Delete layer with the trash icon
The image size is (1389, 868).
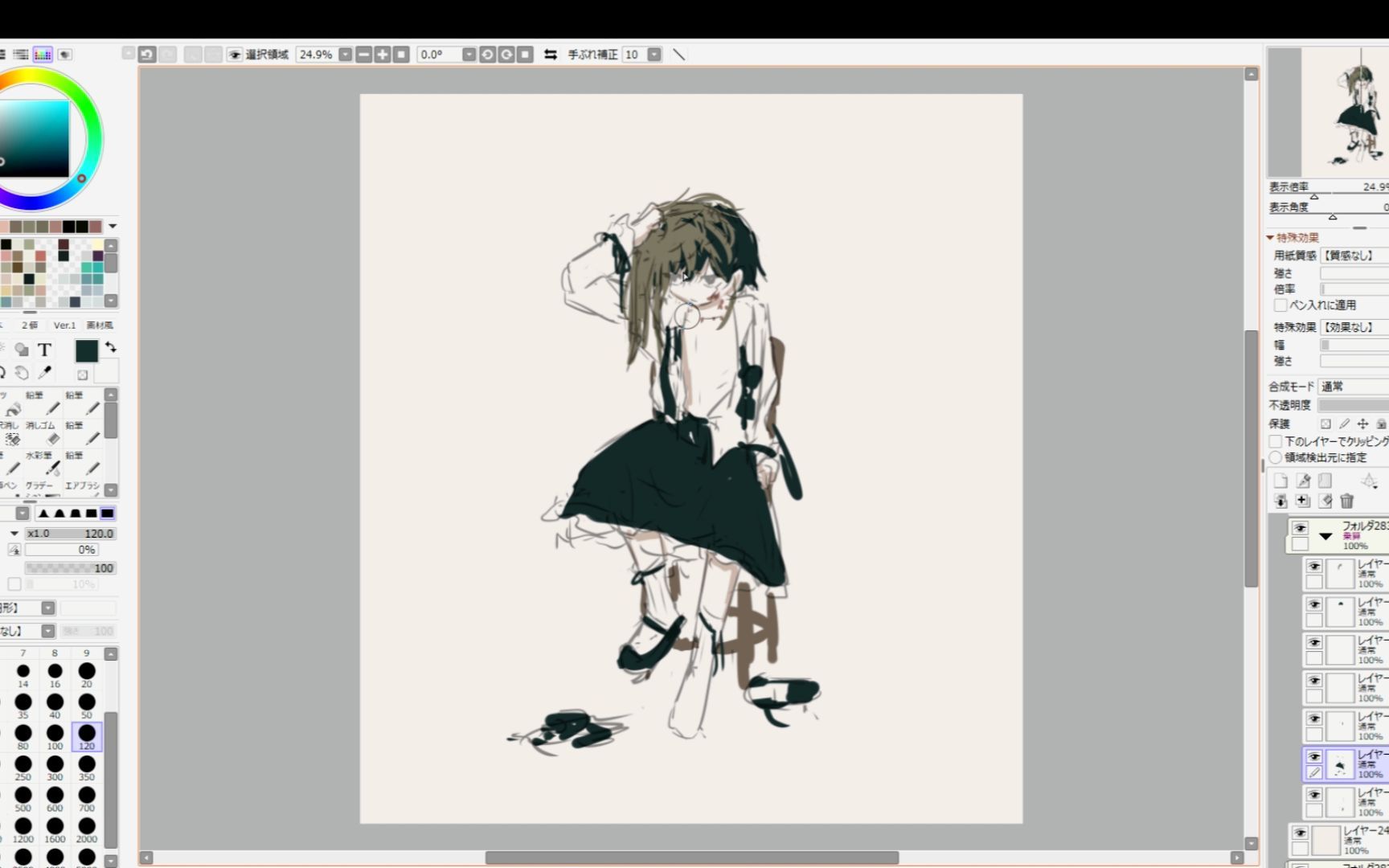click(1347, 502)
